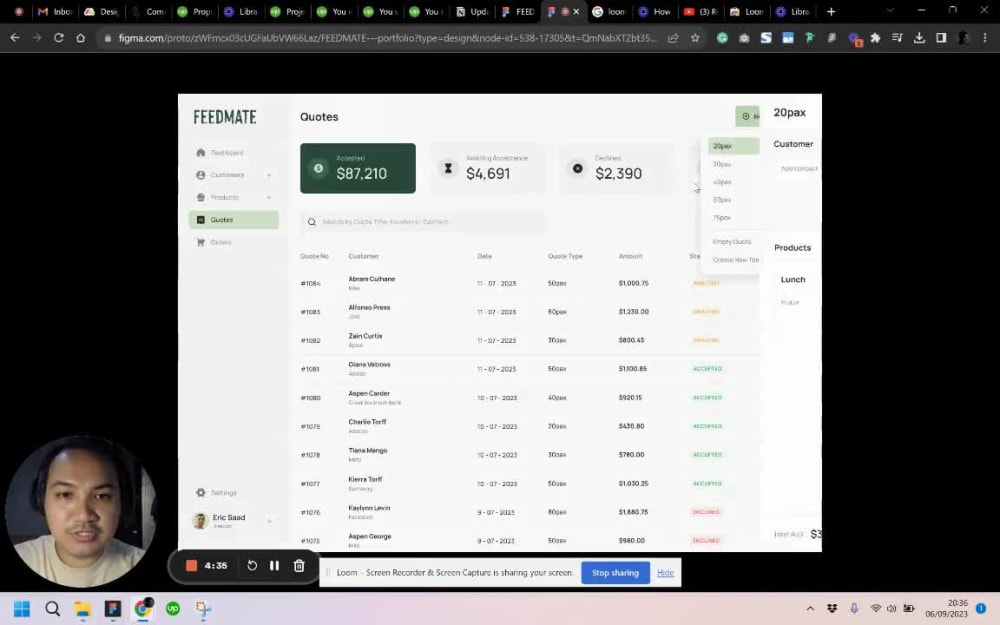Click the Customers avatar icon in the sidebar
This screenshot has height=625, width=1000.
point(202,174)
